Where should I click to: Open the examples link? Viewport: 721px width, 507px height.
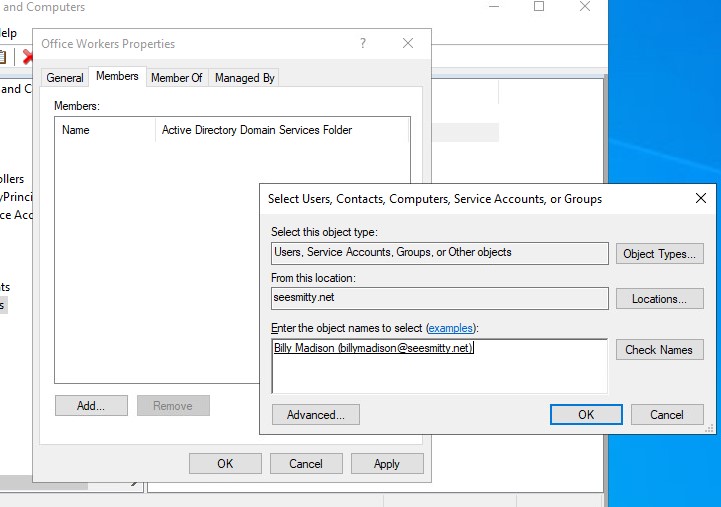(x=451, y=328)
